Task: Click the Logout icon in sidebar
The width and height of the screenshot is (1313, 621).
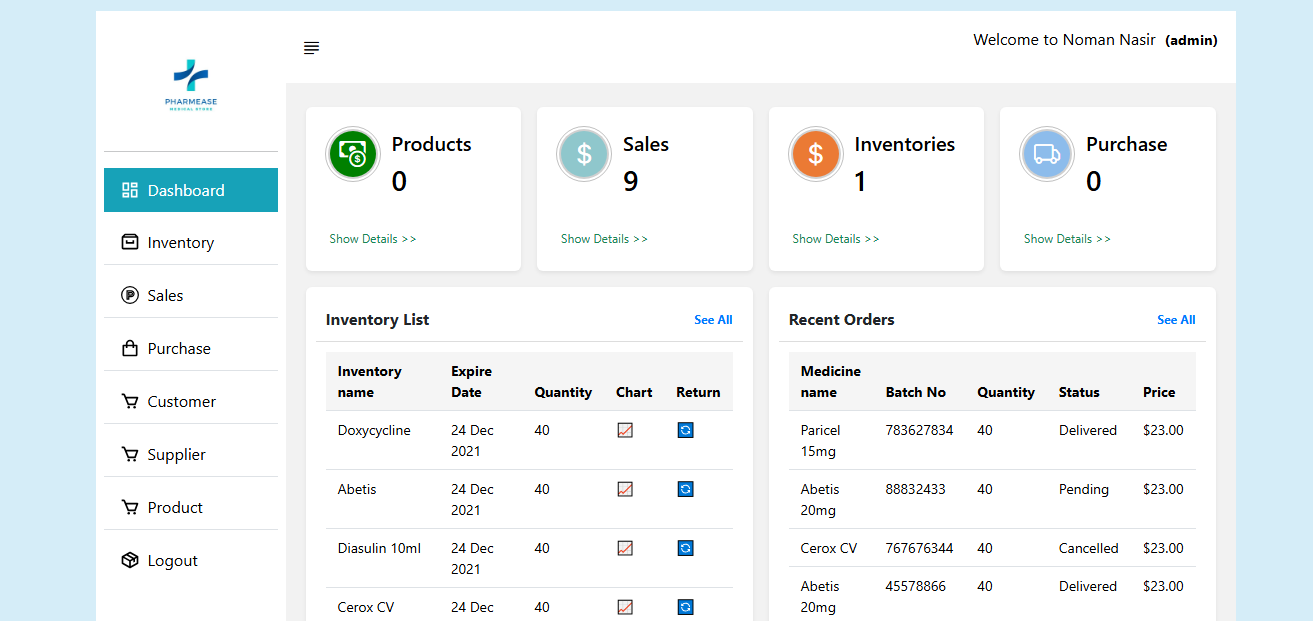Action: click(129, 560)
